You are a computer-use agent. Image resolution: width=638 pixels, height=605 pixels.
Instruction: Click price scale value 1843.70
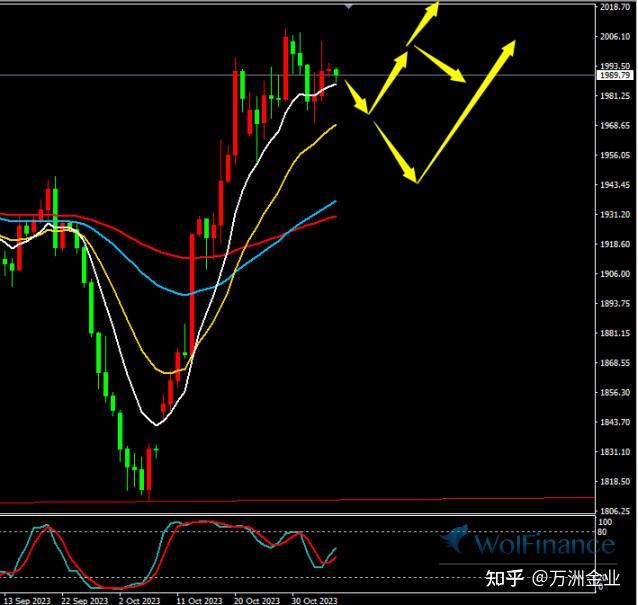pos(615,422)
